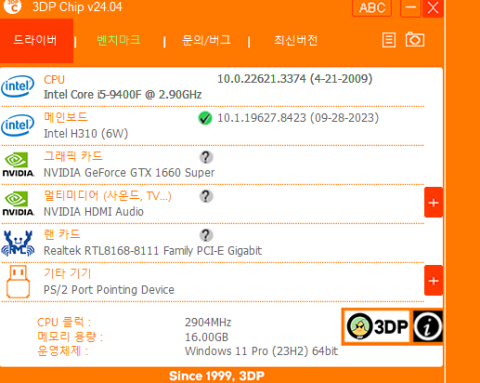Click the 2904MHz CPU clock value
The height and width of the screenshot is (383, 480).
click(x=208, y=322)
